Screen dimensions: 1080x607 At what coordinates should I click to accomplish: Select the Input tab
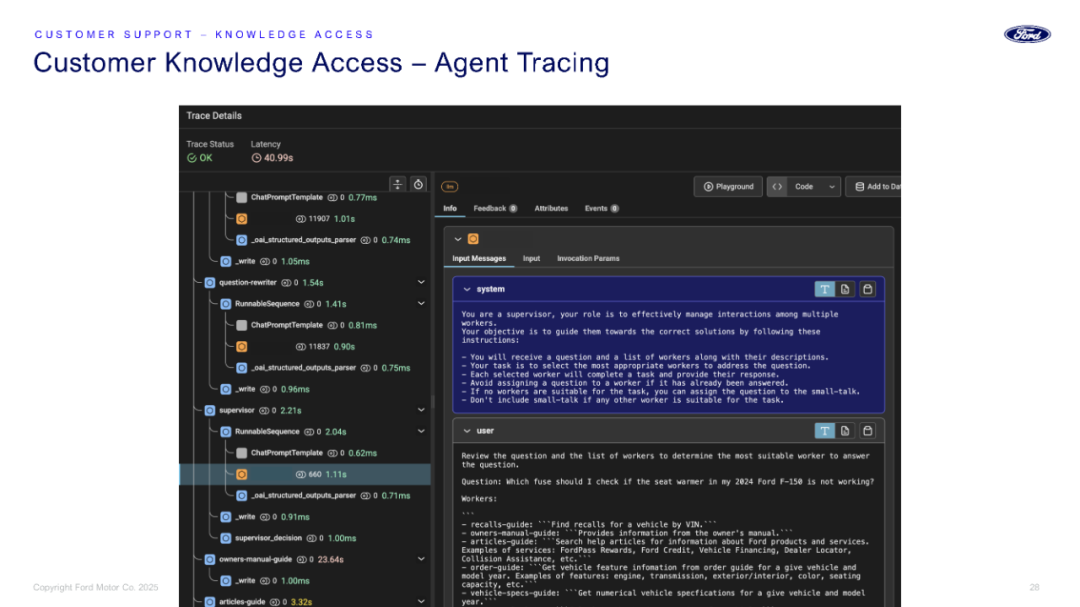[x=531, y=259]
